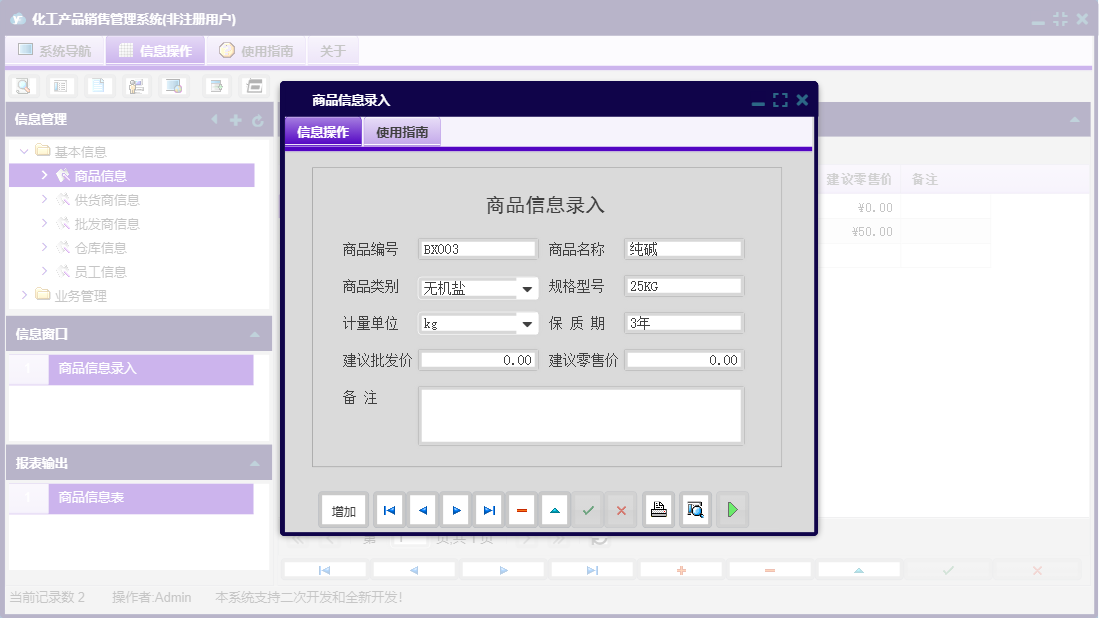Click the 备注 text area in the form
Screen dimensions: 1099x618
click(580, 414)
